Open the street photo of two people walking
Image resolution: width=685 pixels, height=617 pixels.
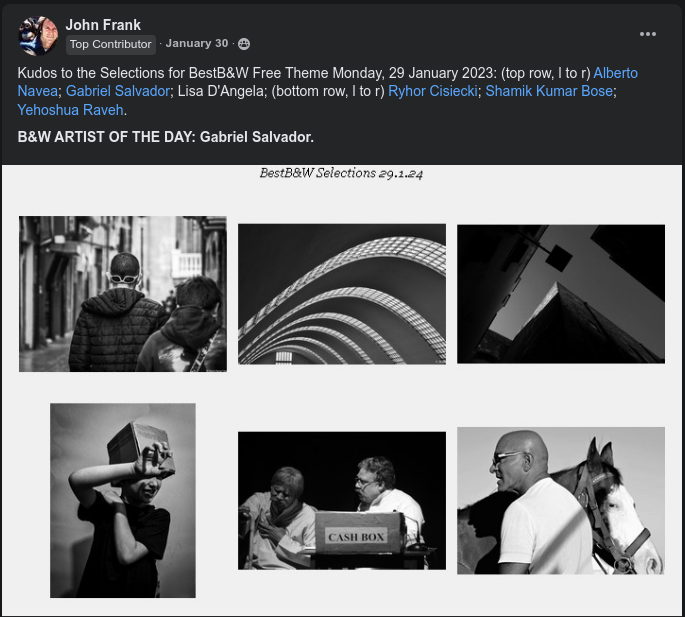(x=123, y=293)
